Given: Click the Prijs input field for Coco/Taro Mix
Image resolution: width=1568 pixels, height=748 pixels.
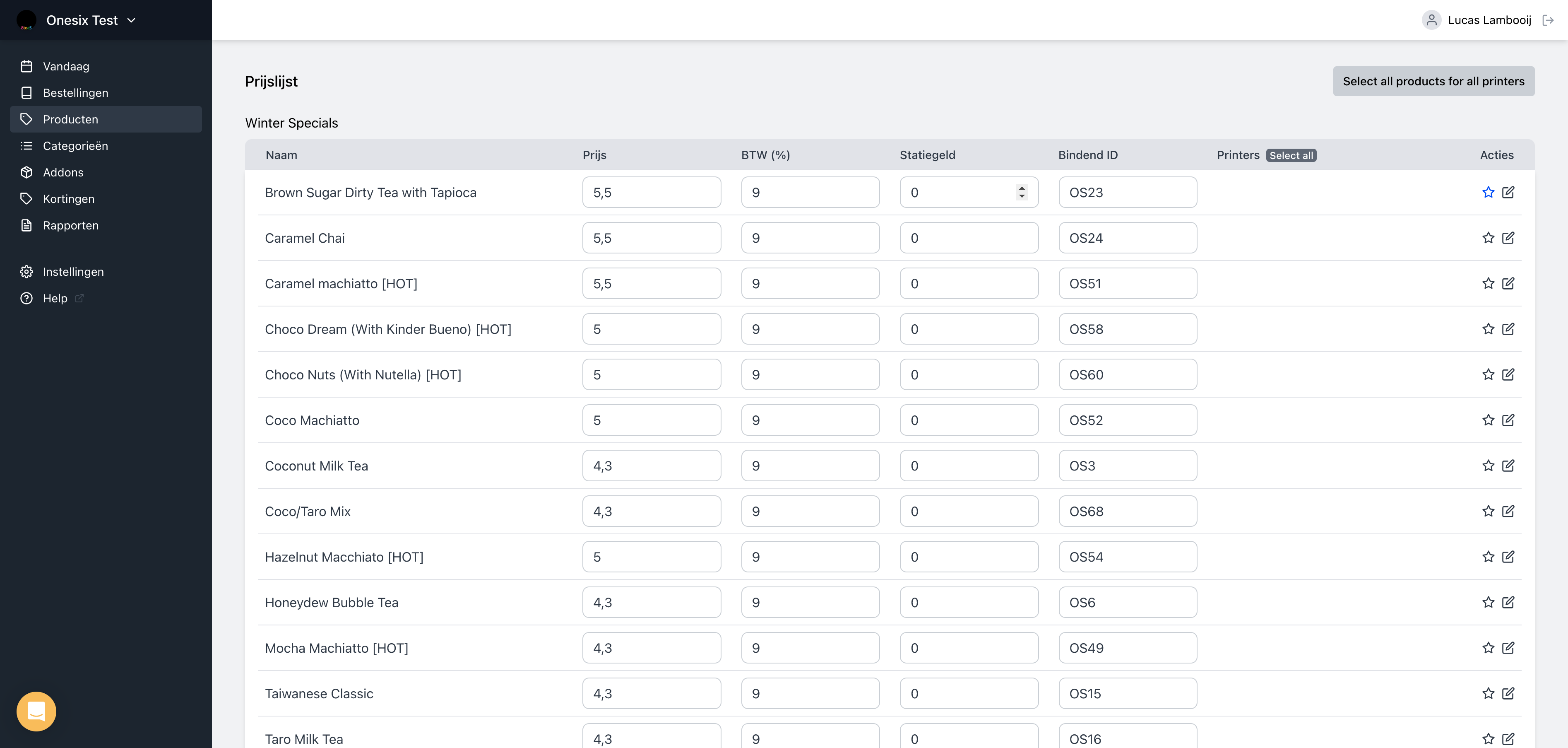Looking at the screenshot, I should [x=652, y=511].
